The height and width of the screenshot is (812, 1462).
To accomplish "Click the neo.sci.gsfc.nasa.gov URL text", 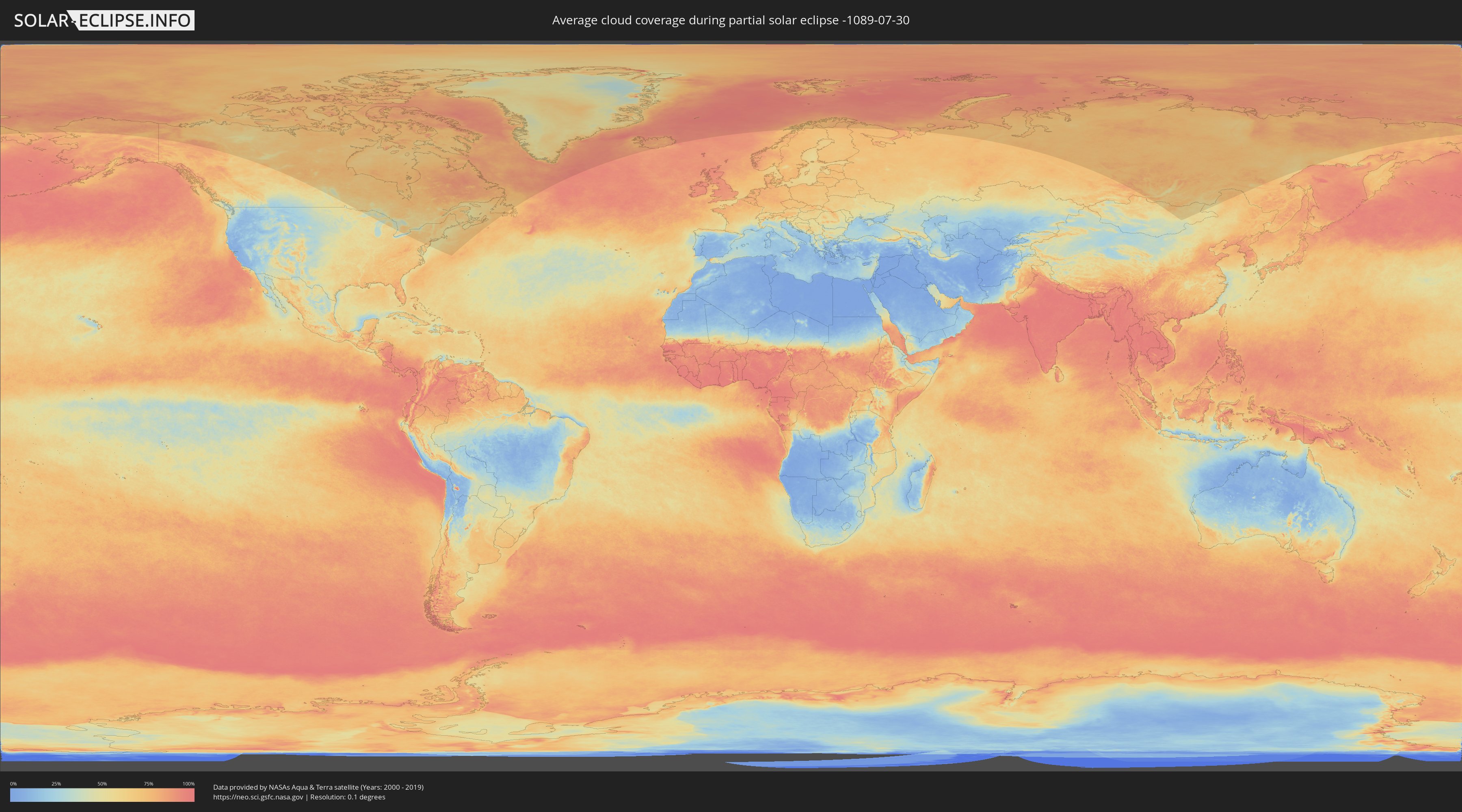I will pos(258,797).
